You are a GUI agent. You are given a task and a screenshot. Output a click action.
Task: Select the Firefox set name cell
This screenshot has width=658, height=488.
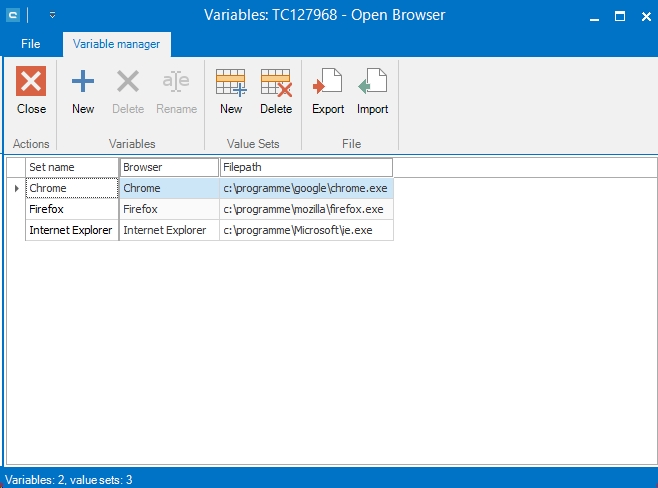[72, 209]
